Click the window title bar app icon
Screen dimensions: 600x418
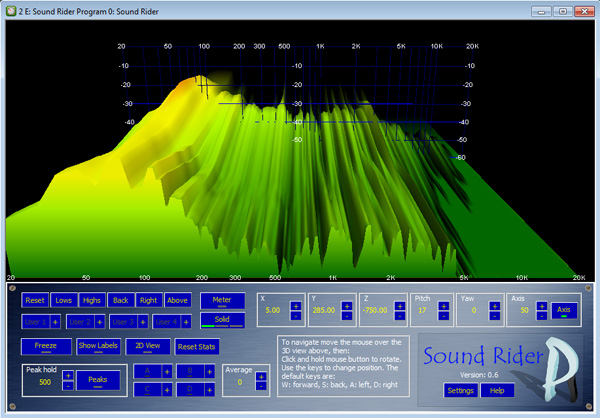tap(11, 11)
